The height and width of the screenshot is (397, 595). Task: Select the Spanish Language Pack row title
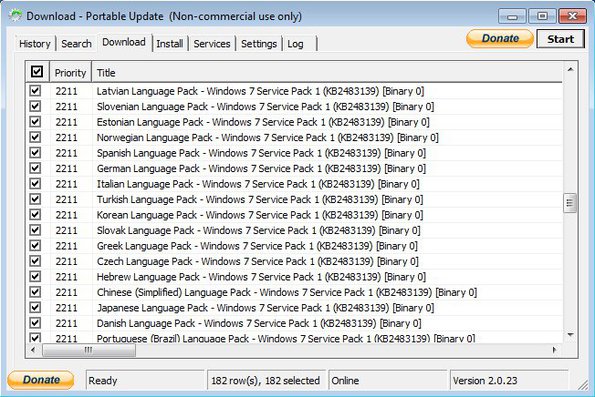click(x=261, y=153)
